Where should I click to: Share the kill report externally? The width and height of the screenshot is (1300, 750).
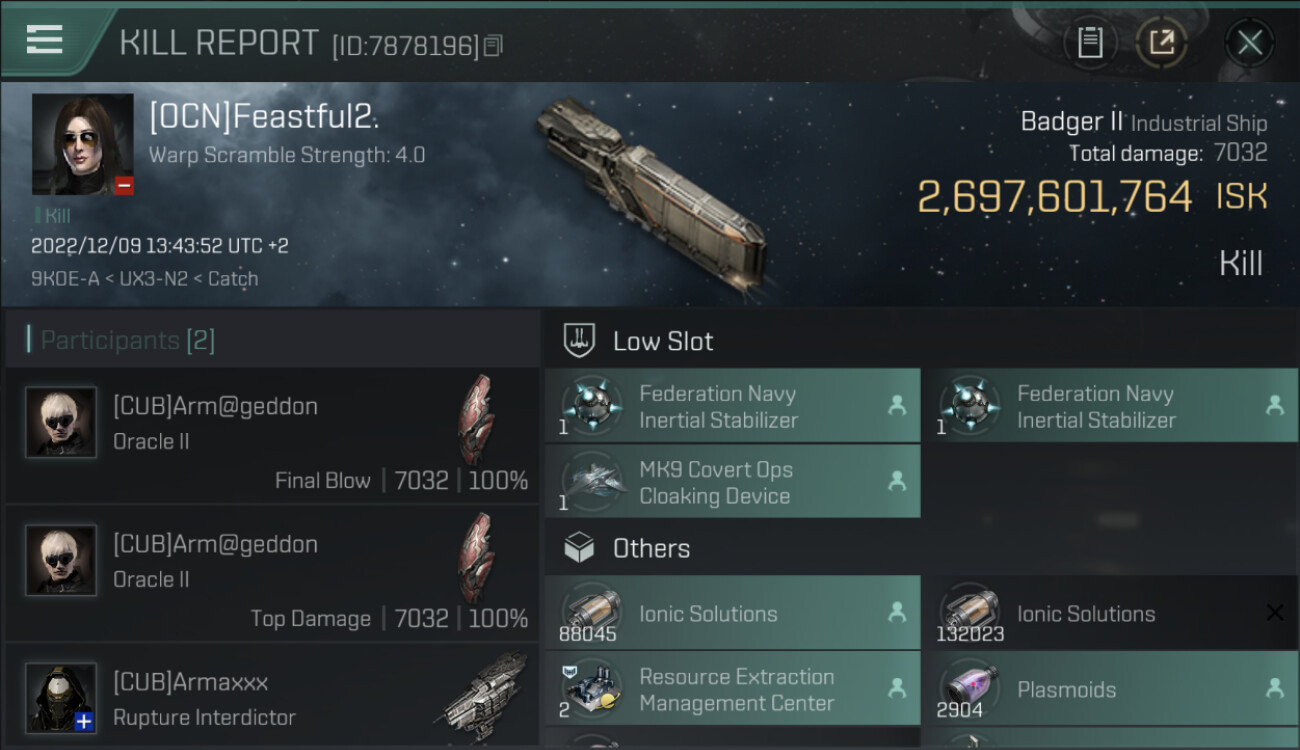pos(1161,43)
